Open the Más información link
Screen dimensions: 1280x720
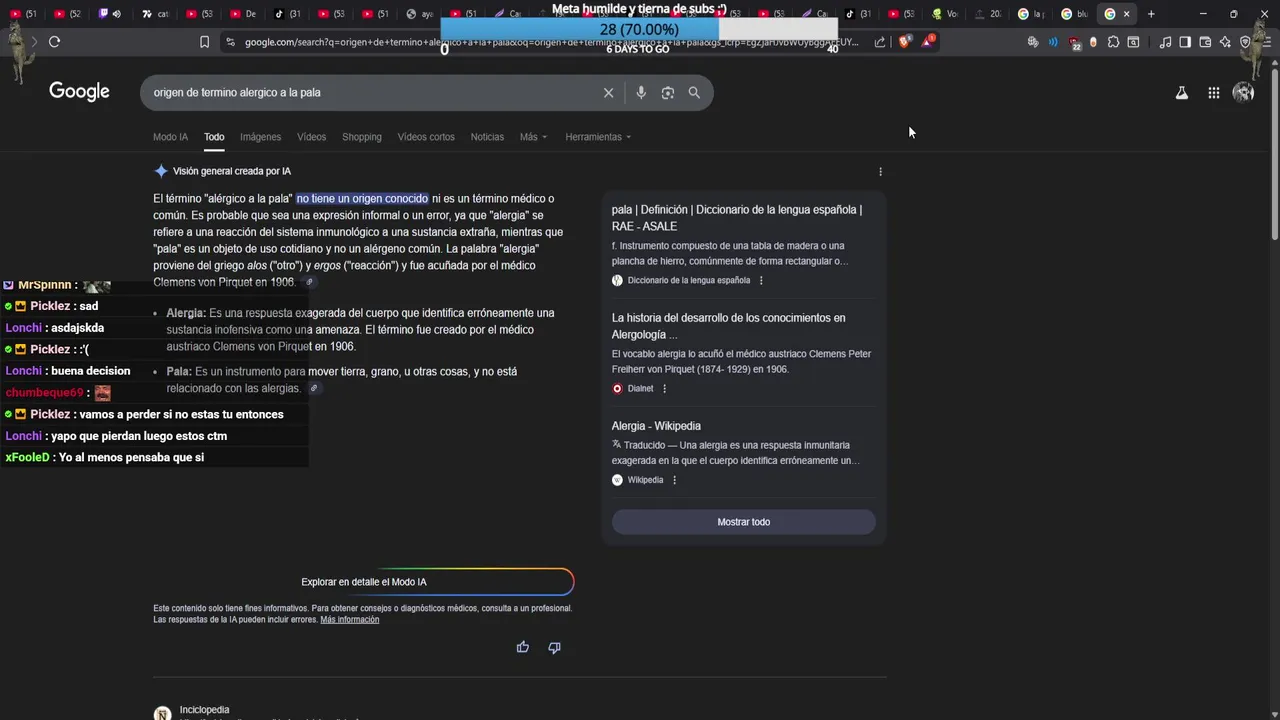click(x=349, y=620)
